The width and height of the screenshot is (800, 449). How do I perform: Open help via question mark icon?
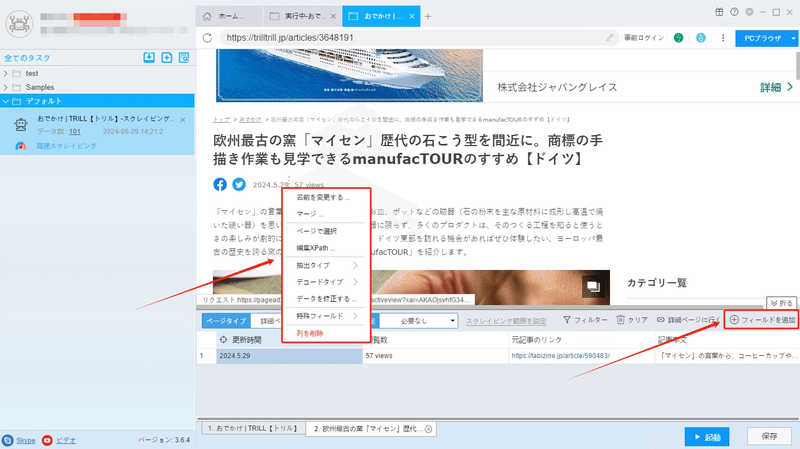[x=734, y=12]
